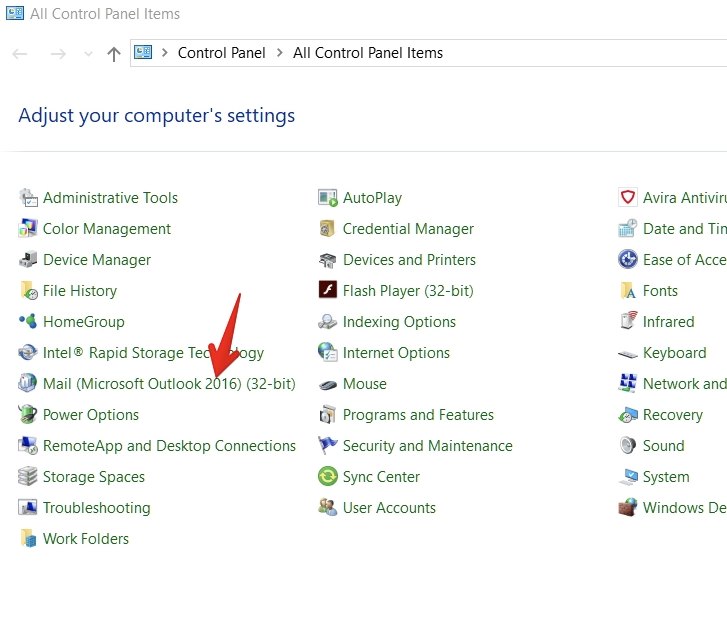Viewport: 727px width, 618px height.
Task: Expand the chevron after Control Panel breadcrumb
Action: click(280, 52)
